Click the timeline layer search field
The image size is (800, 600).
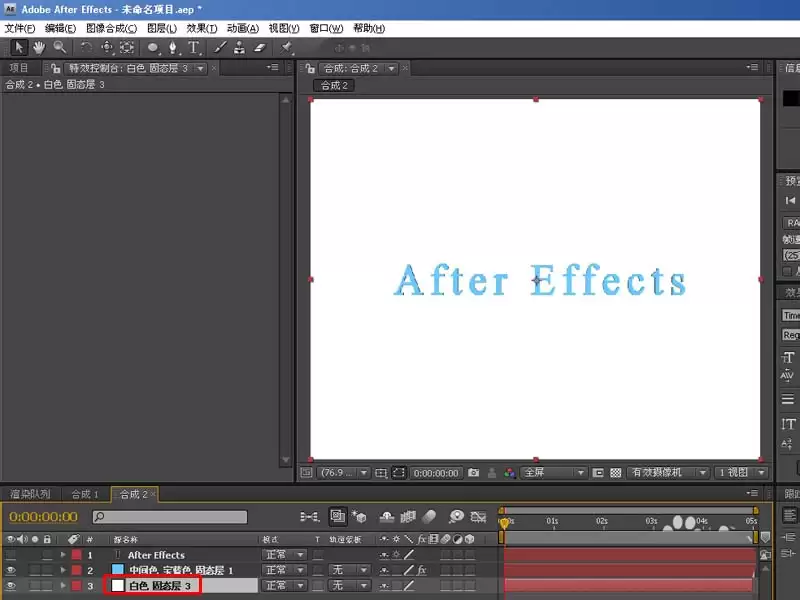170,517
